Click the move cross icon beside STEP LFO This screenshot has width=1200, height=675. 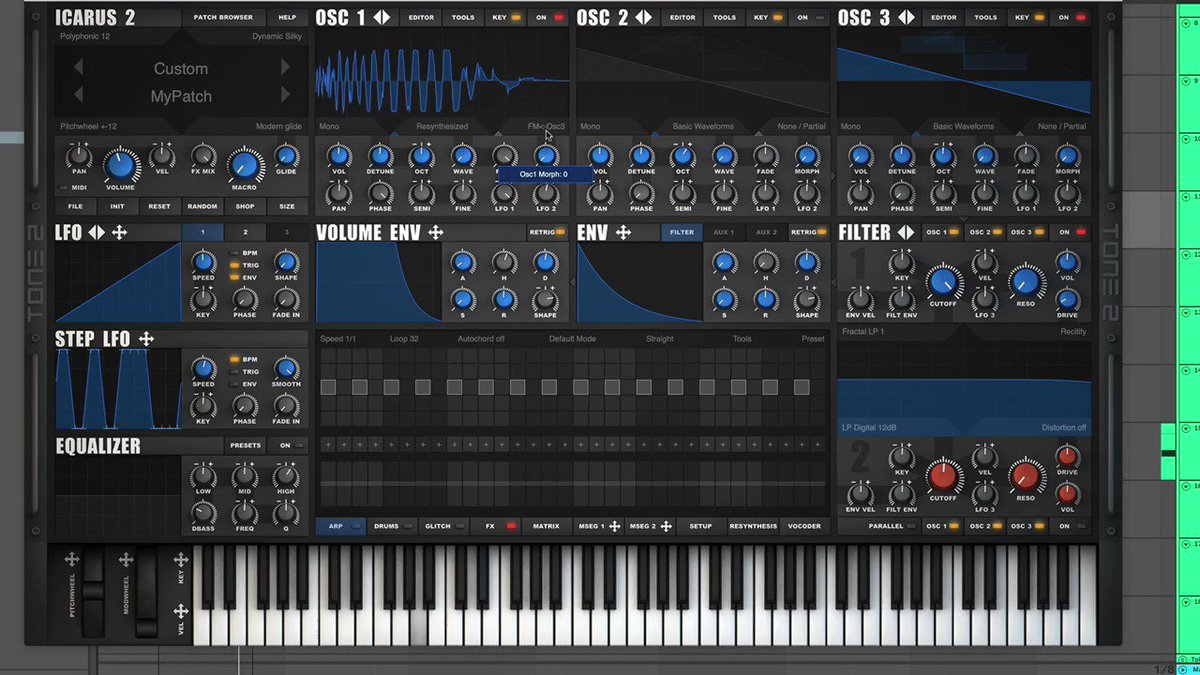coord(146,339)
